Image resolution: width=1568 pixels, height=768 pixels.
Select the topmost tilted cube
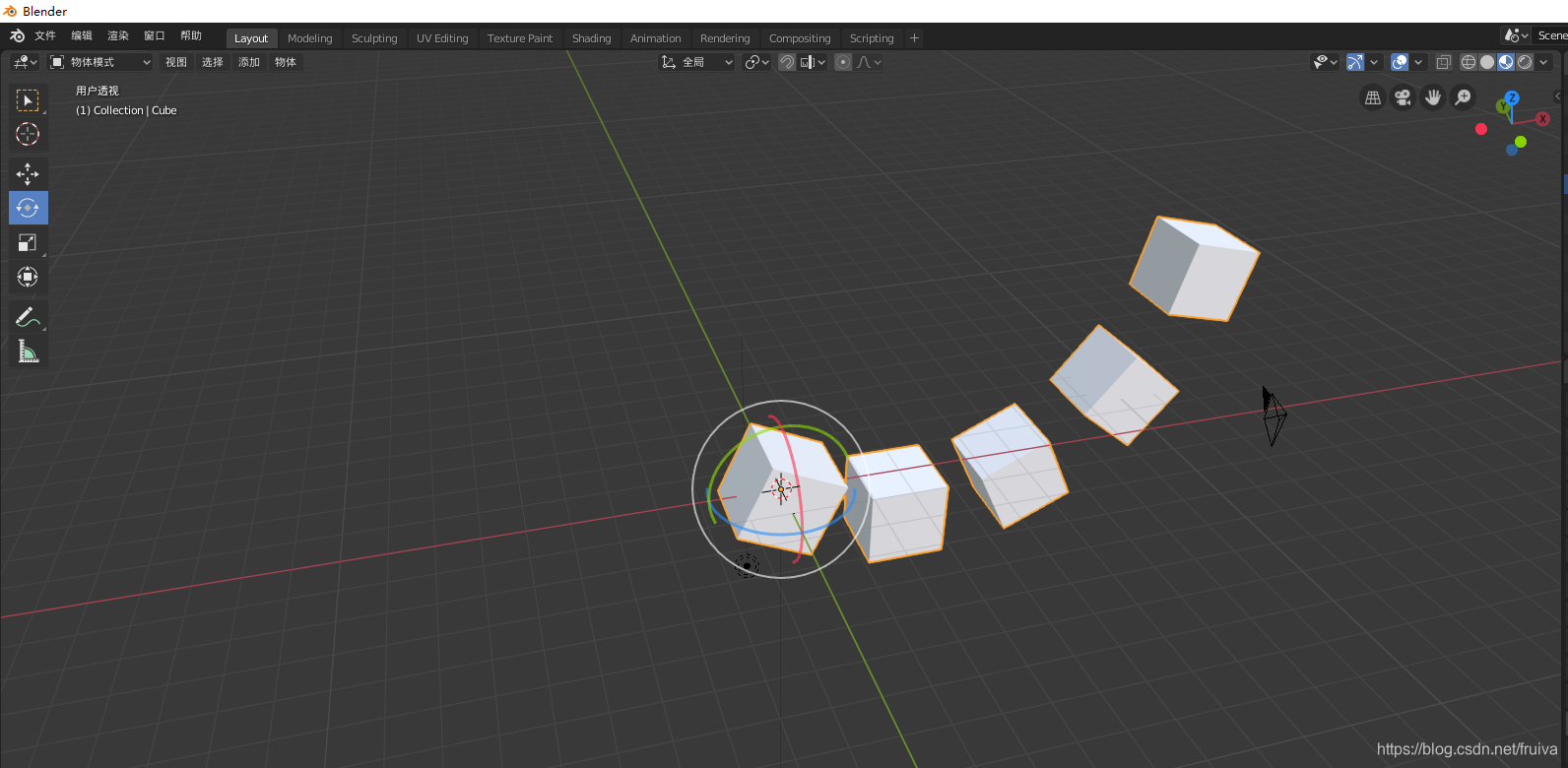click(1194, 268)
